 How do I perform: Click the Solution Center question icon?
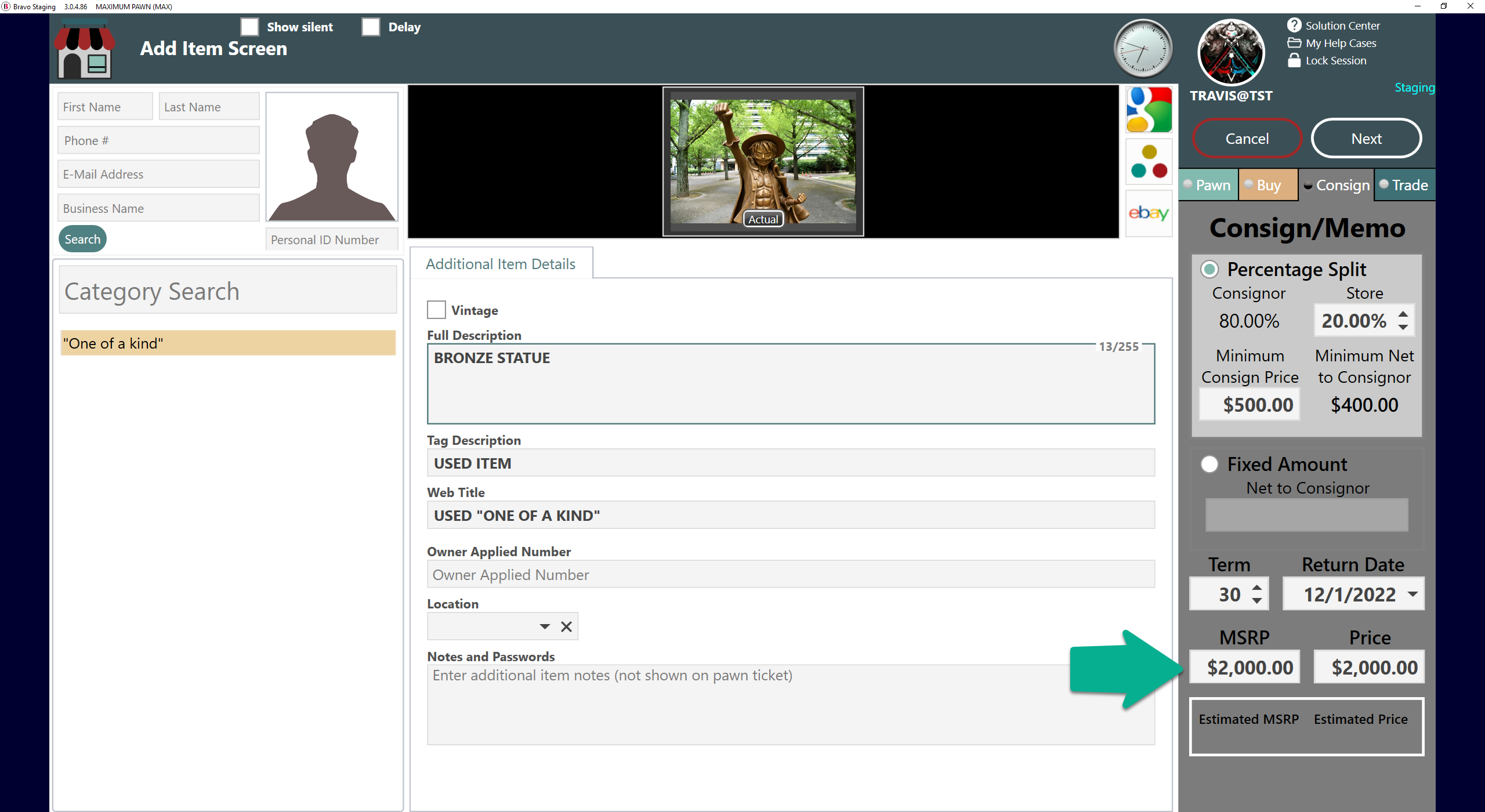point(1294,25)
